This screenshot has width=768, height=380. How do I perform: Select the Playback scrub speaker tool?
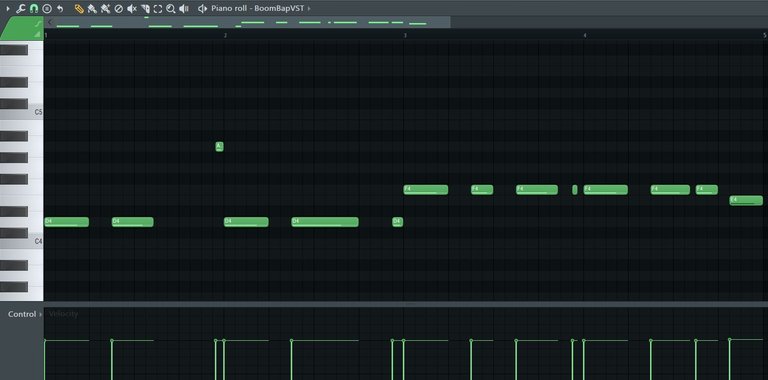coord(184,8)
